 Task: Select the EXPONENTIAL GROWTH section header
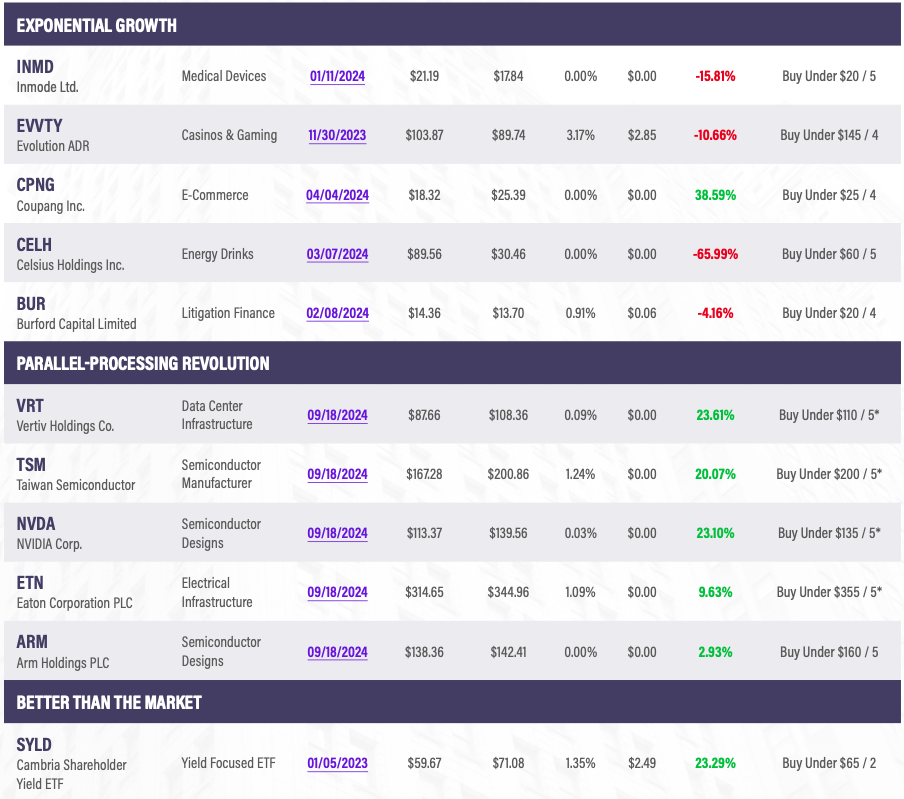tap(452, 25)
